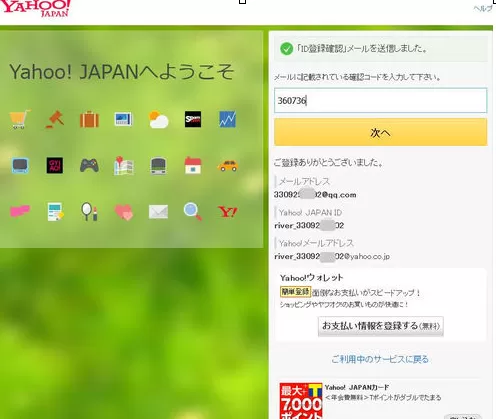496x419 pixels.
Task: Open the mail envelope icon
Action: (158, 212)
